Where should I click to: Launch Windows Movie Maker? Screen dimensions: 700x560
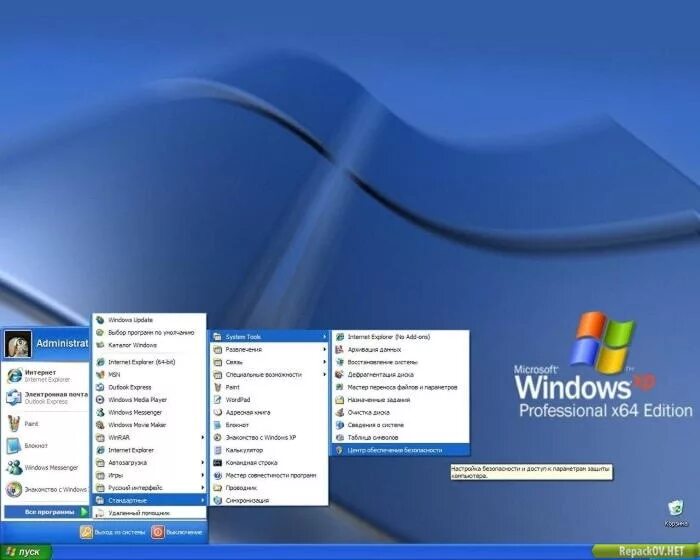149,425
